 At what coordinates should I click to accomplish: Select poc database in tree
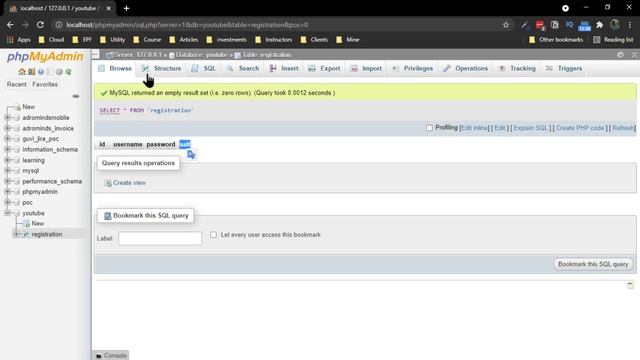tap(27, 202)
